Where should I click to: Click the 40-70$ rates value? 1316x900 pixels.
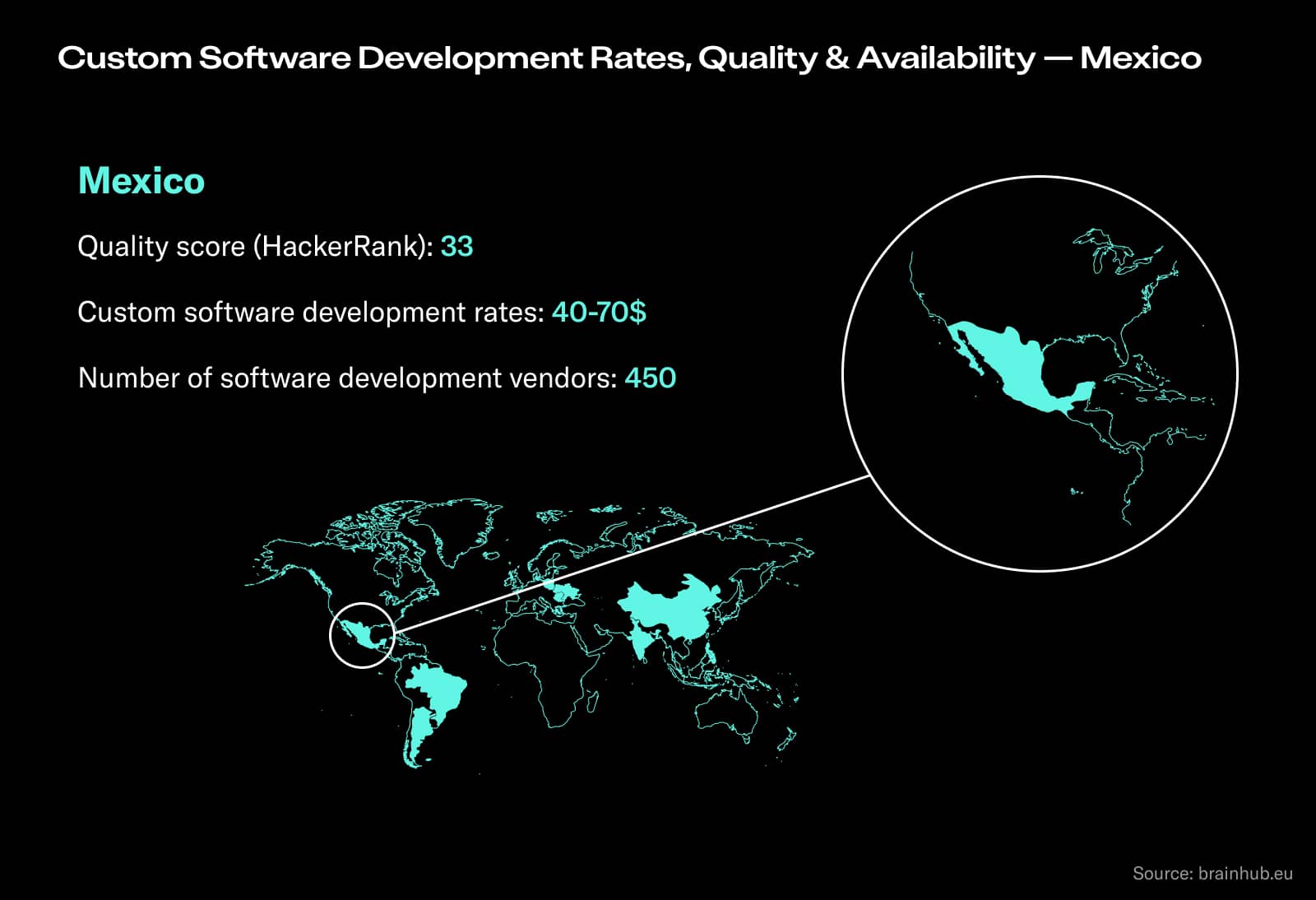click(x=600, y=312)
